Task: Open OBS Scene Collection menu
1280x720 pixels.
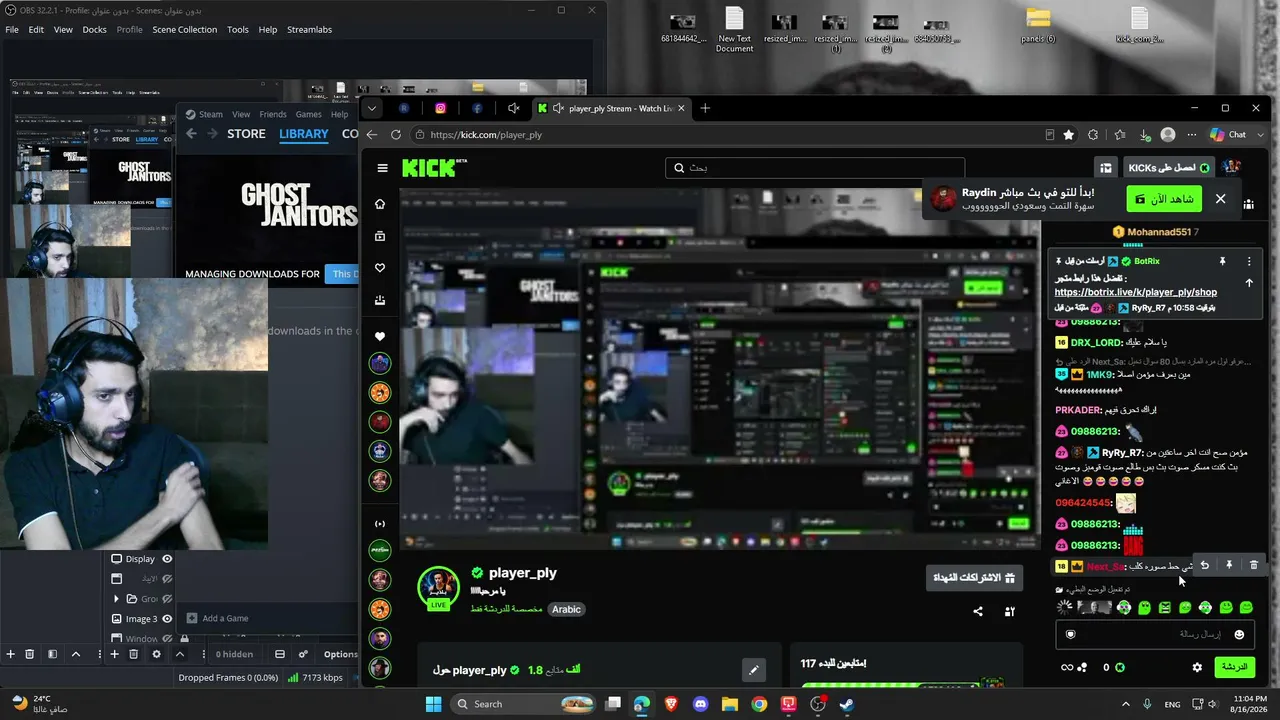Action: click(184, 29)
